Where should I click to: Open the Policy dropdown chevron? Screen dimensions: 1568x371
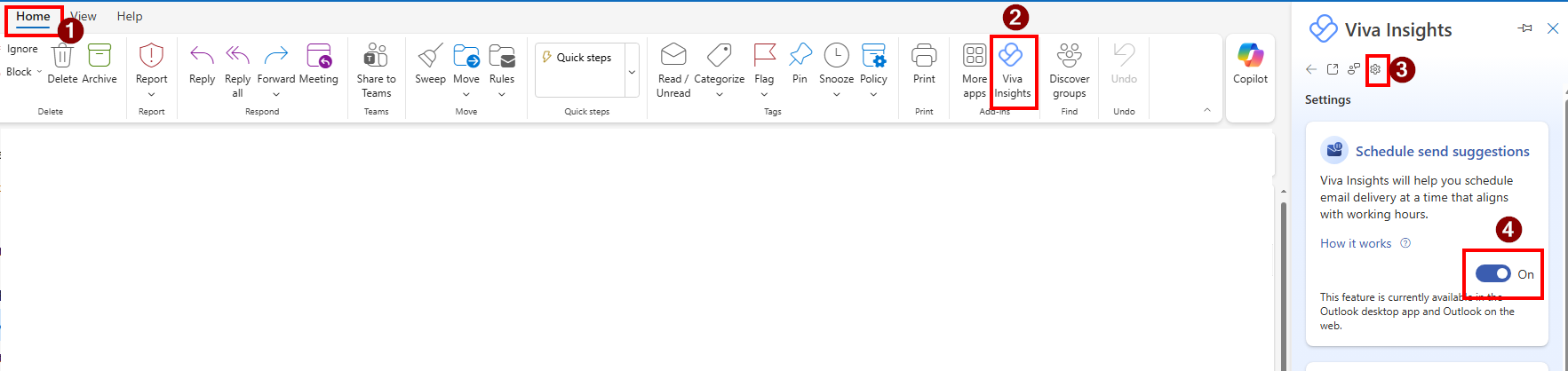click(873, 94)
